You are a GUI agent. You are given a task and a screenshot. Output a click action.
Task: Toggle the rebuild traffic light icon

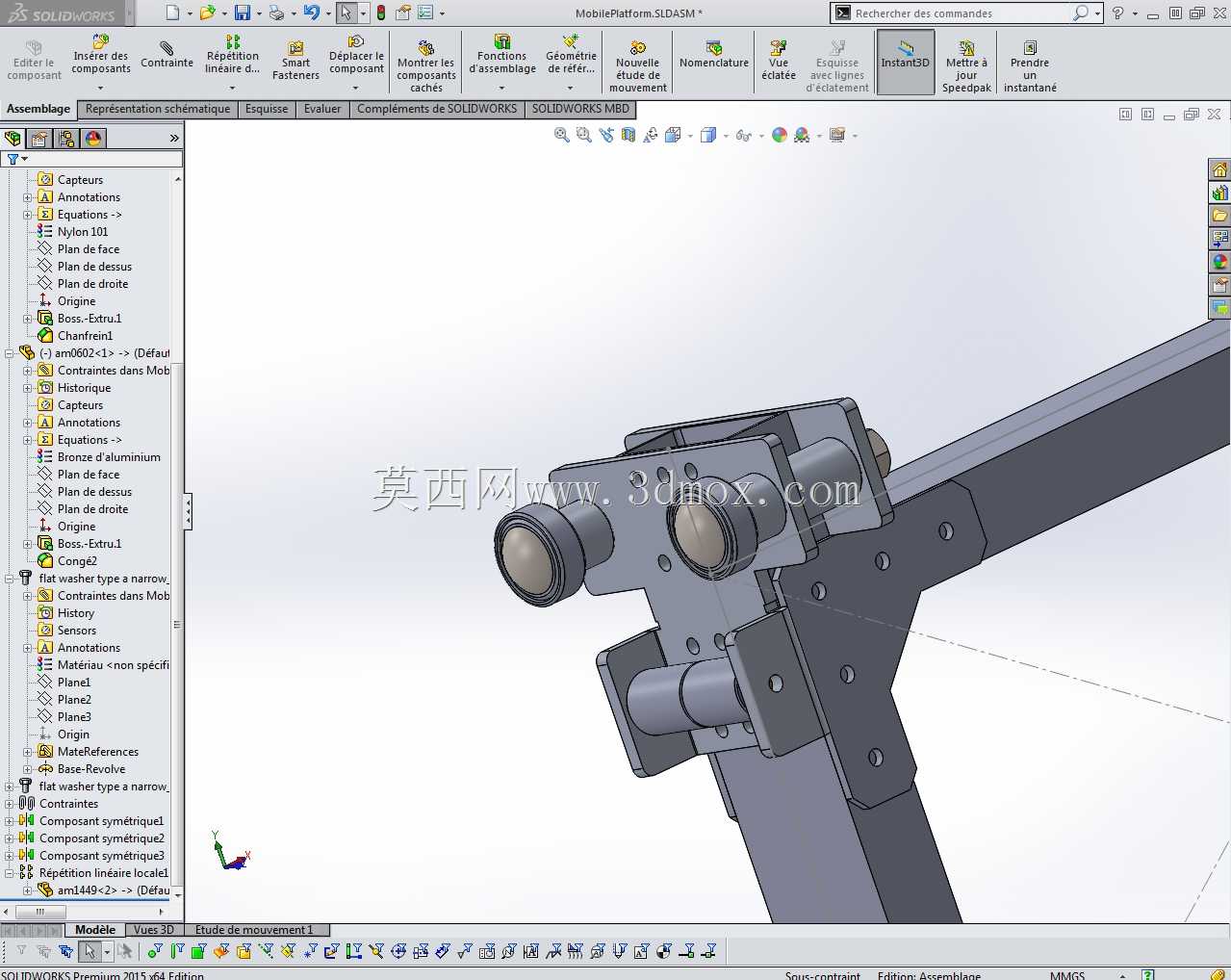[381, 13]
